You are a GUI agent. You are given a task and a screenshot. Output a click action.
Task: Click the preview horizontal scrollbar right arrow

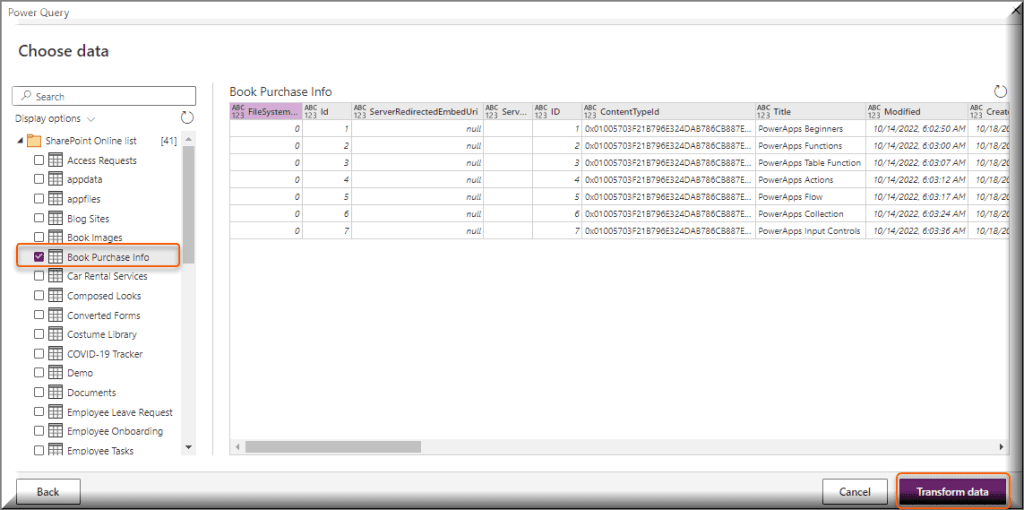[1001, 447]
